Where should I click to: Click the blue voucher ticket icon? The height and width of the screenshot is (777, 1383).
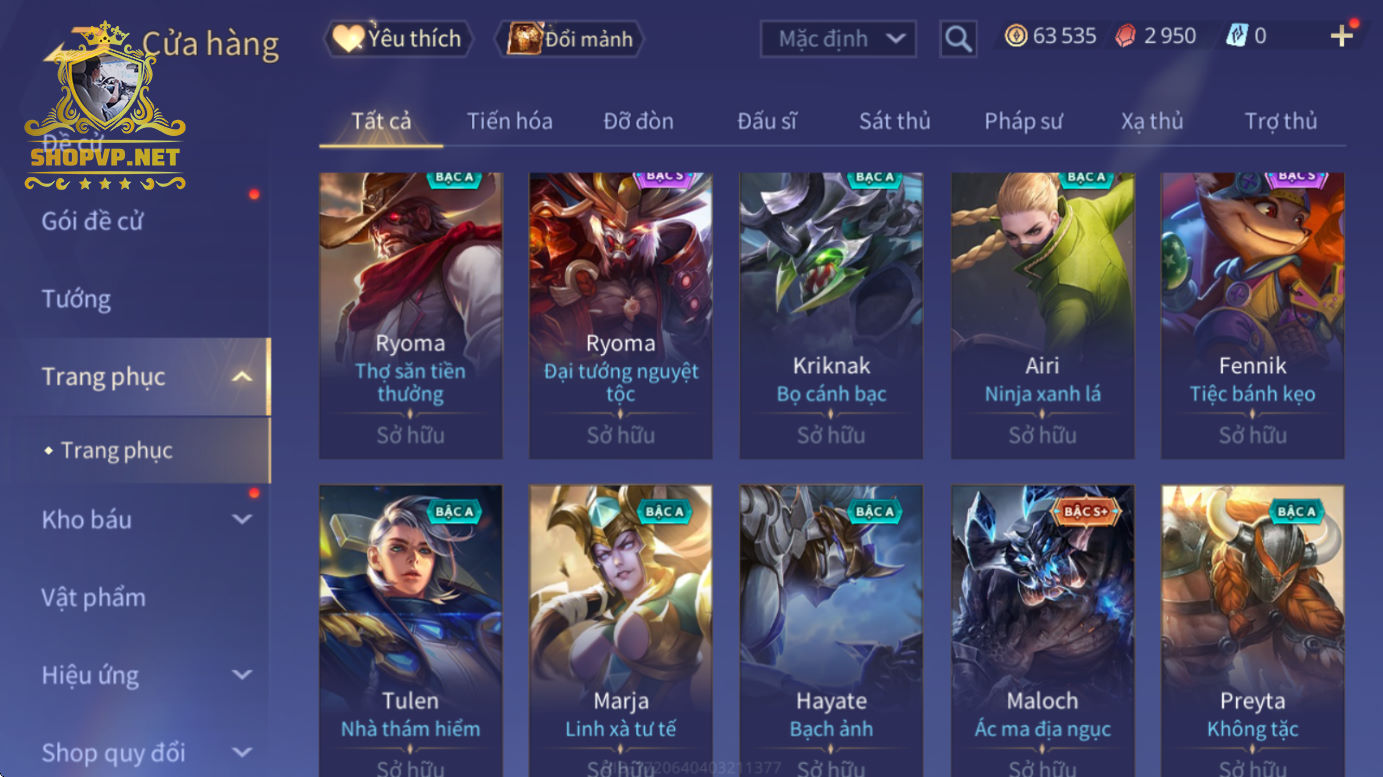coord(1237,36)
